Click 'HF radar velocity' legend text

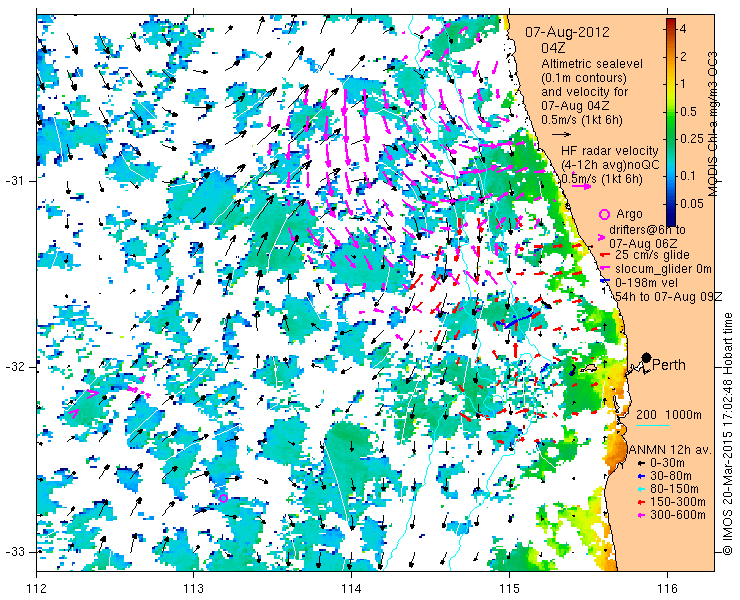coord(610,151)
